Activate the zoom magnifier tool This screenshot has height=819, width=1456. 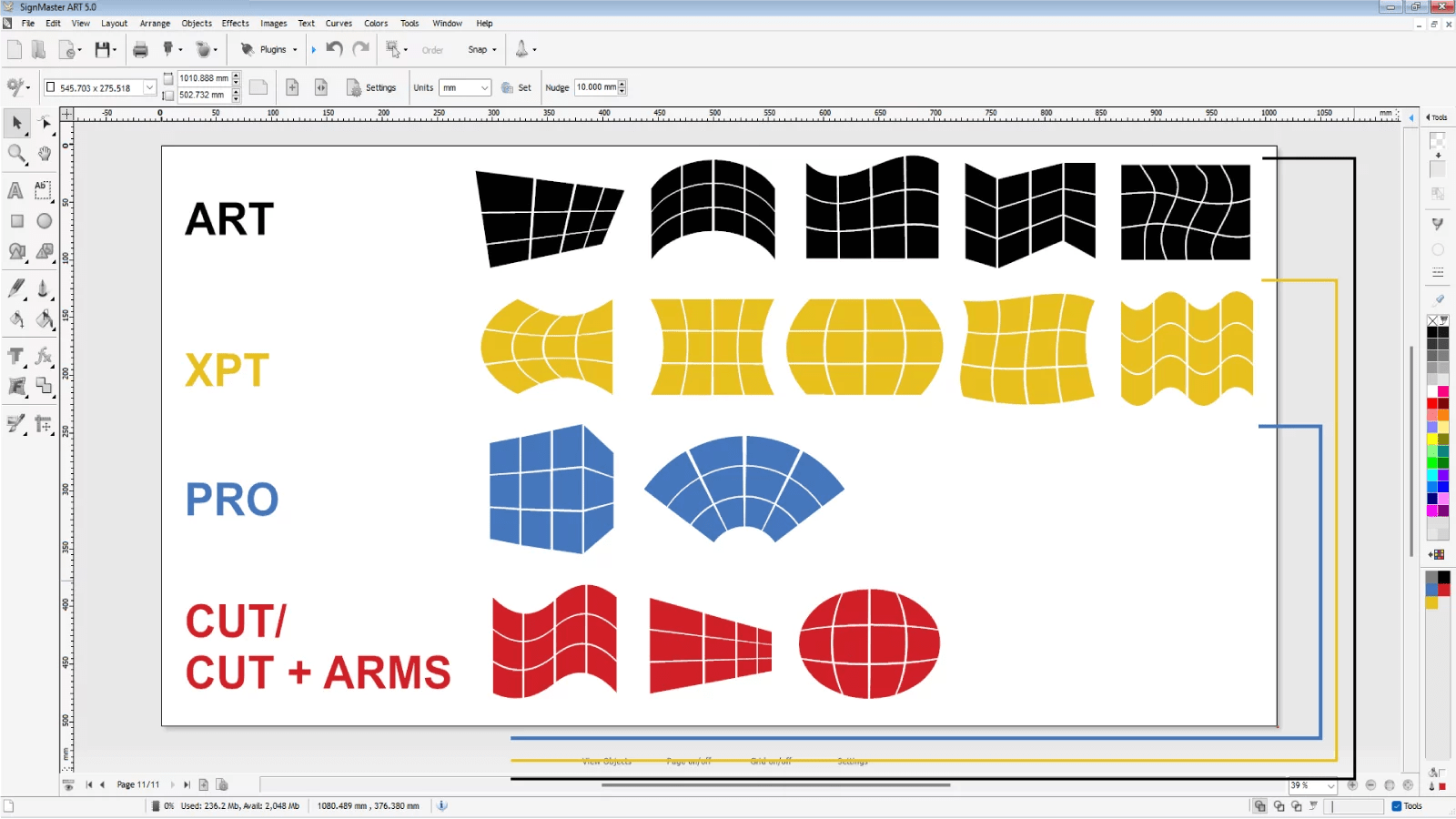pos(17,154)
